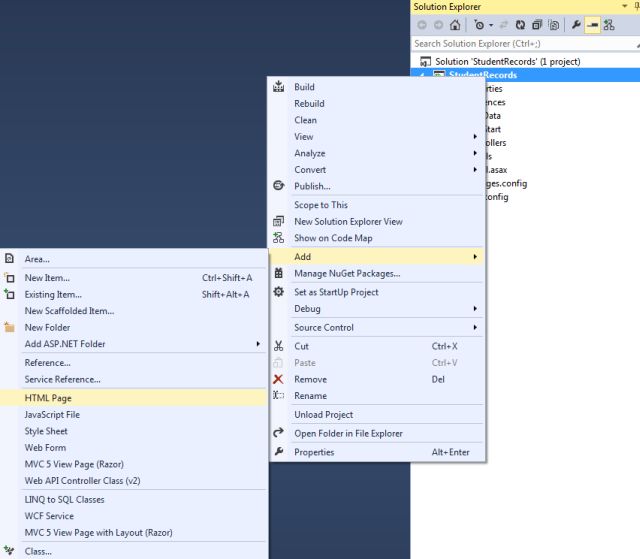Click the Refresh icon in Solution Explorer
640x559 pixels.
(x=520, y=25)
